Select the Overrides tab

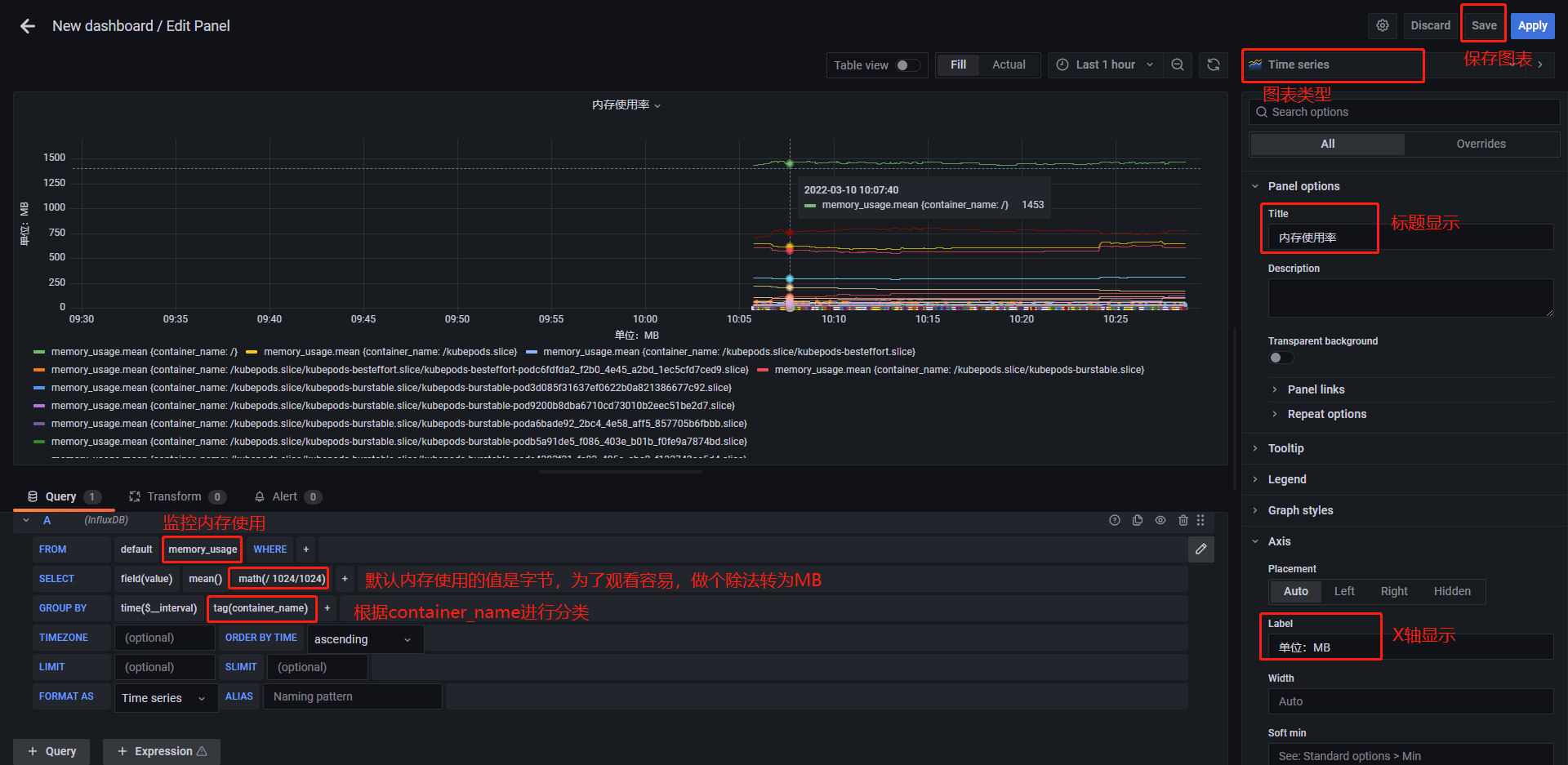pos(1481,144)
